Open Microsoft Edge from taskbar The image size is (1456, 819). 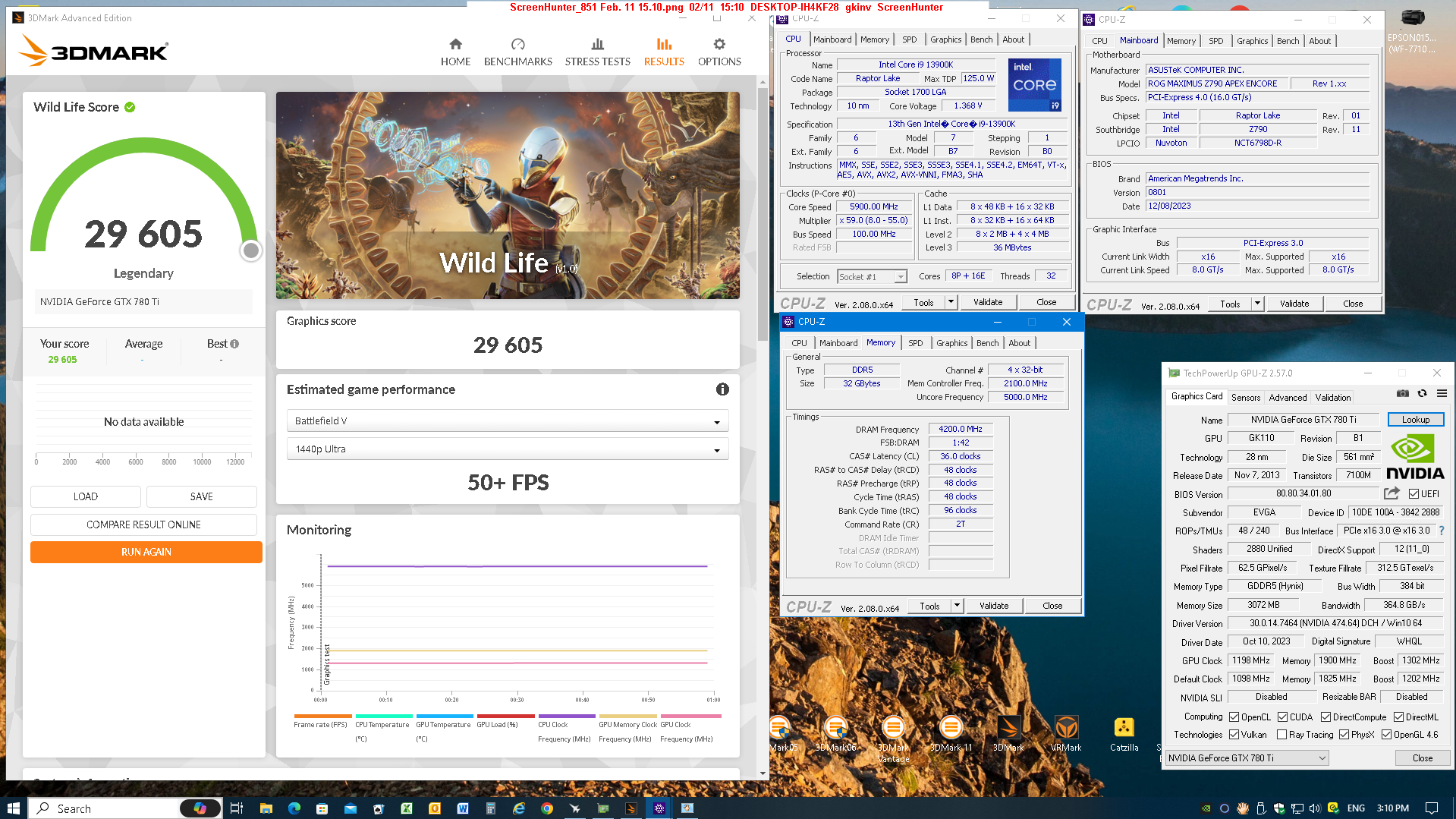click(294, 808)
